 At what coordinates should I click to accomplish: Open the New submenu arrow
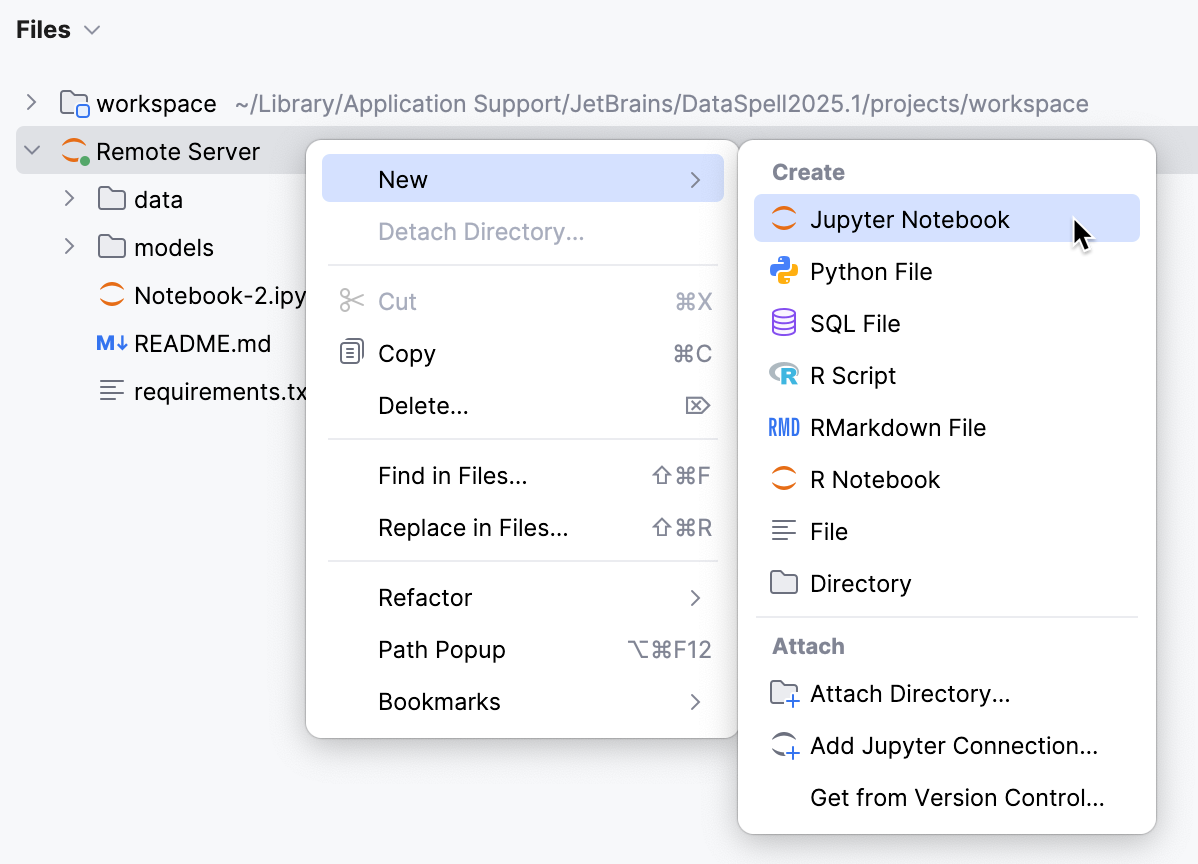point(695,180)
